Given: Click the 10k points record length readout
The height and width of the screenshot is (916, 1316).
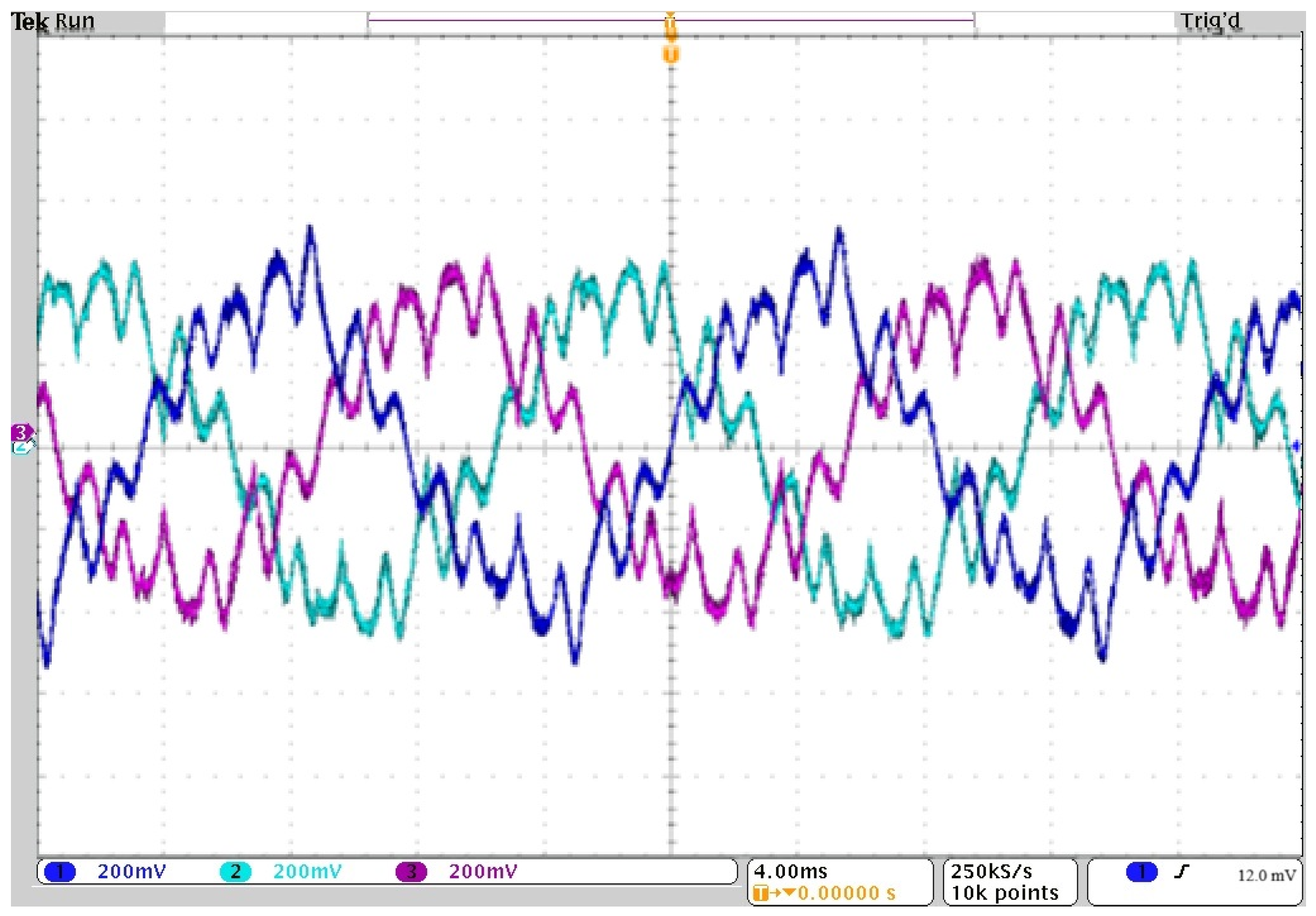Looking at the screenshot, I should [1005, 893].
